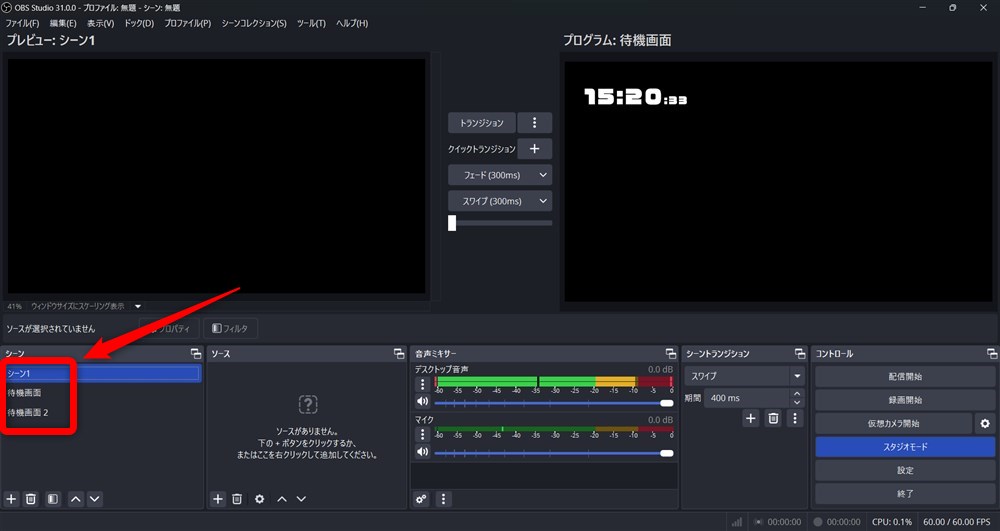Float the コントロール dock with the pop-out icon
This screenshot has height=531, width=1000.
click(992, 353)
